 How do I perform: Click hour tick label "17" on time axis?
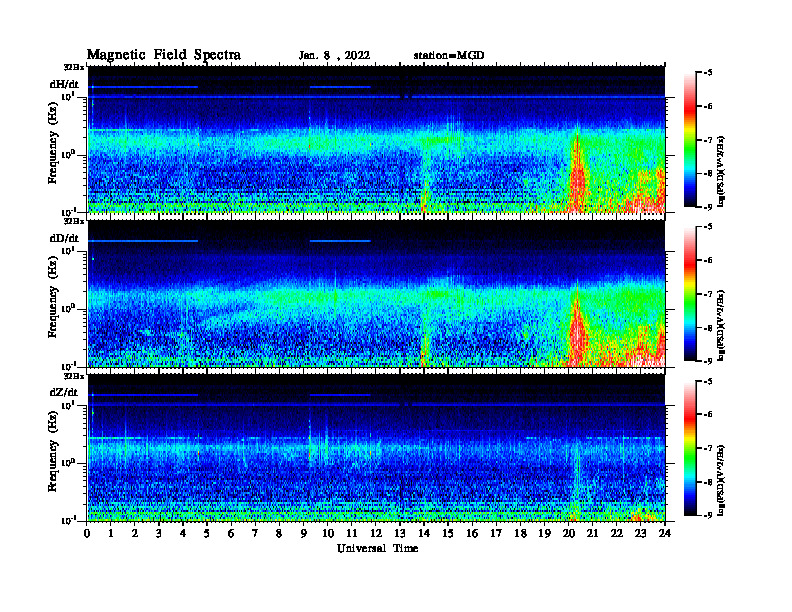click(x=497, y=533)
